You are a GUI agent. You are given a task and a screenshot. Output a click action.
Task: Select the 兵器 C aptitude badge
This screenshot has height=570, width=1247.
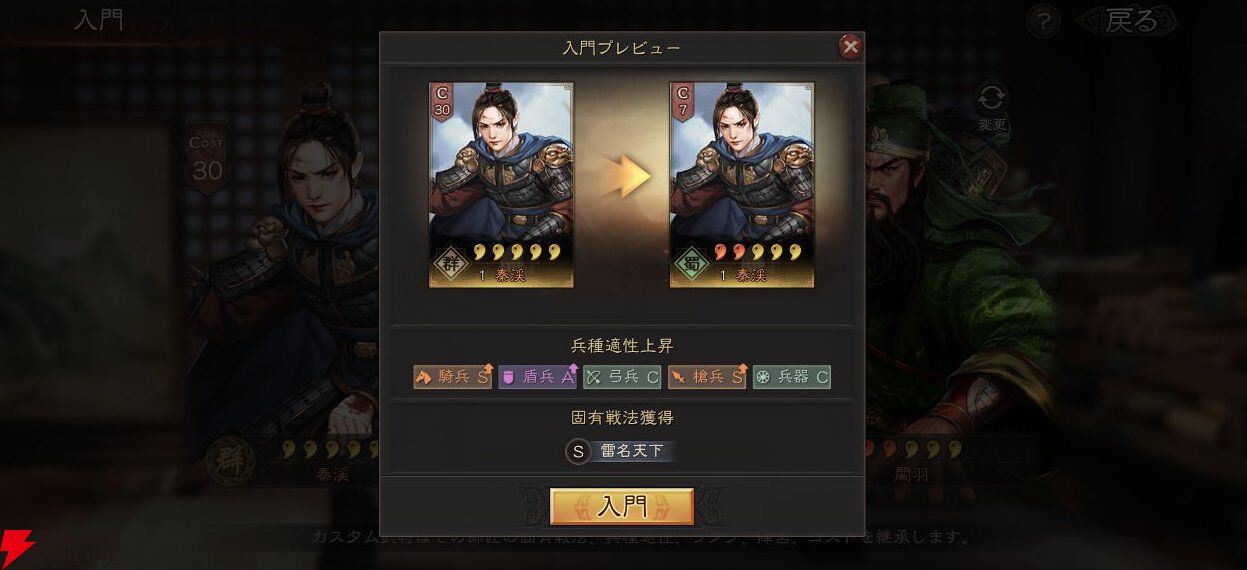click(791, 377)
